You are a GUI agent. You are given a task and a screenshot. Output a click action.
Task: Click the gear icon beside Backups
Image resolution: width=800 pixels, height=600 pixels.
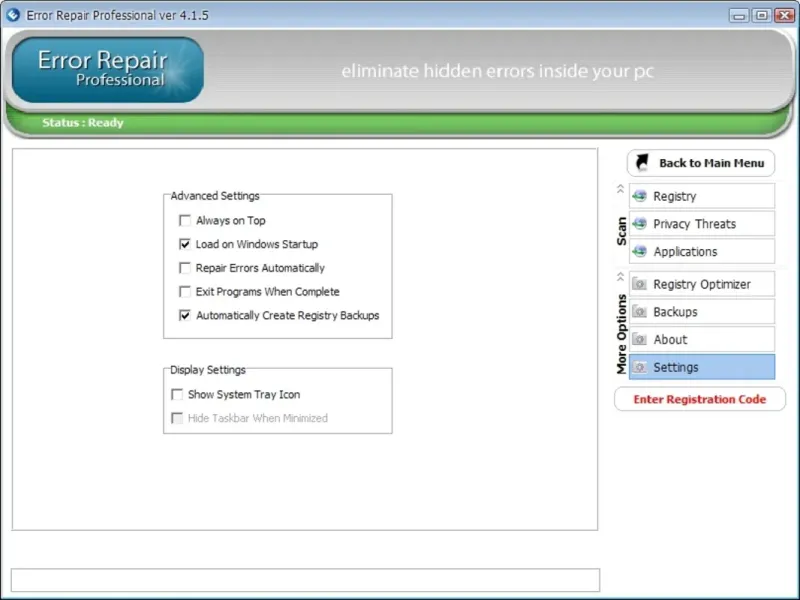(x=639, y=312)
